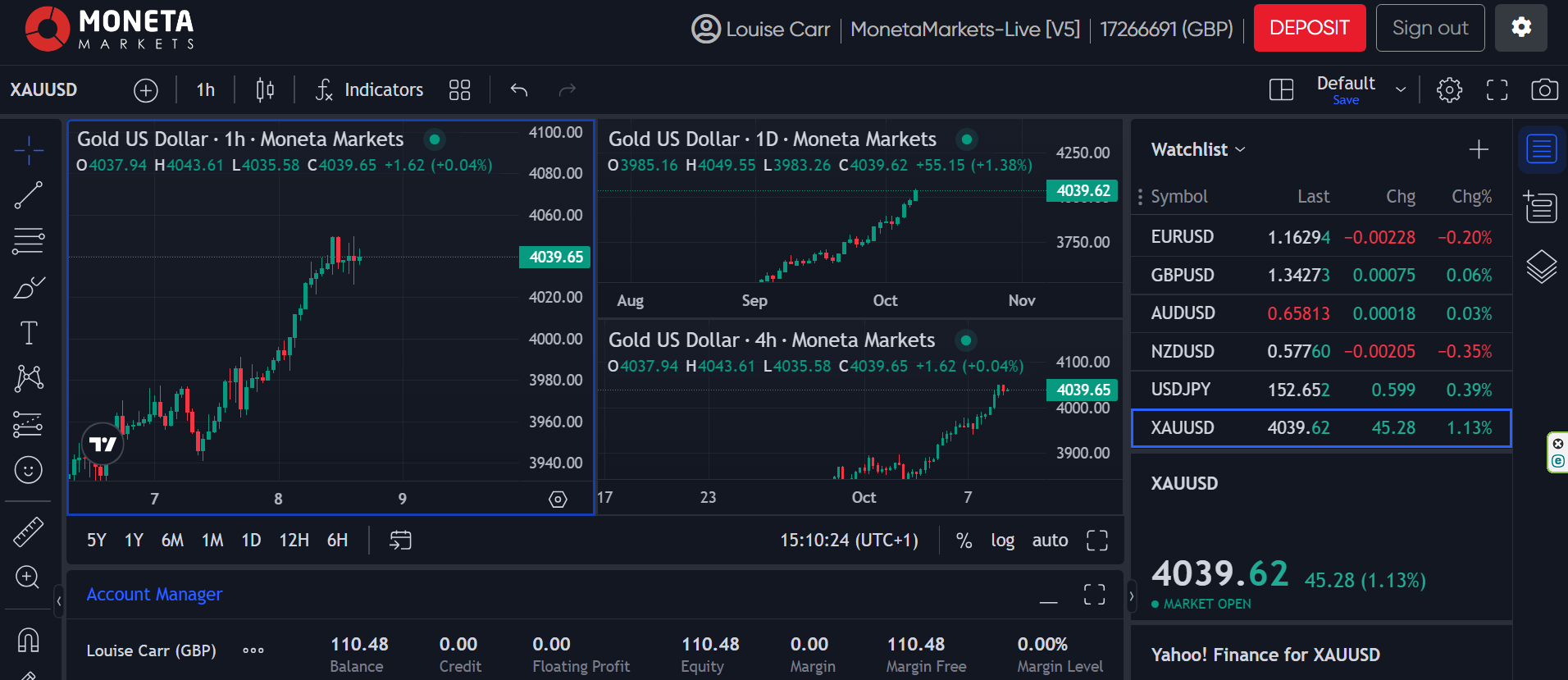Sort watchlist by Last column header
The width and height of the screenshot is (1568, 680).
tap(1313, 197)
